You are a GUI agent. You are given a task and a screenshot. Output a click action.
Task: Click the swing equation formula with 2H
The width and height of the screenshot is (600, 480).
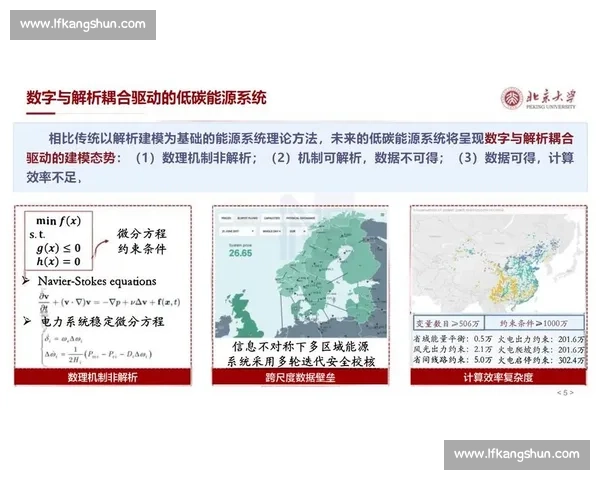click(98, 354)
